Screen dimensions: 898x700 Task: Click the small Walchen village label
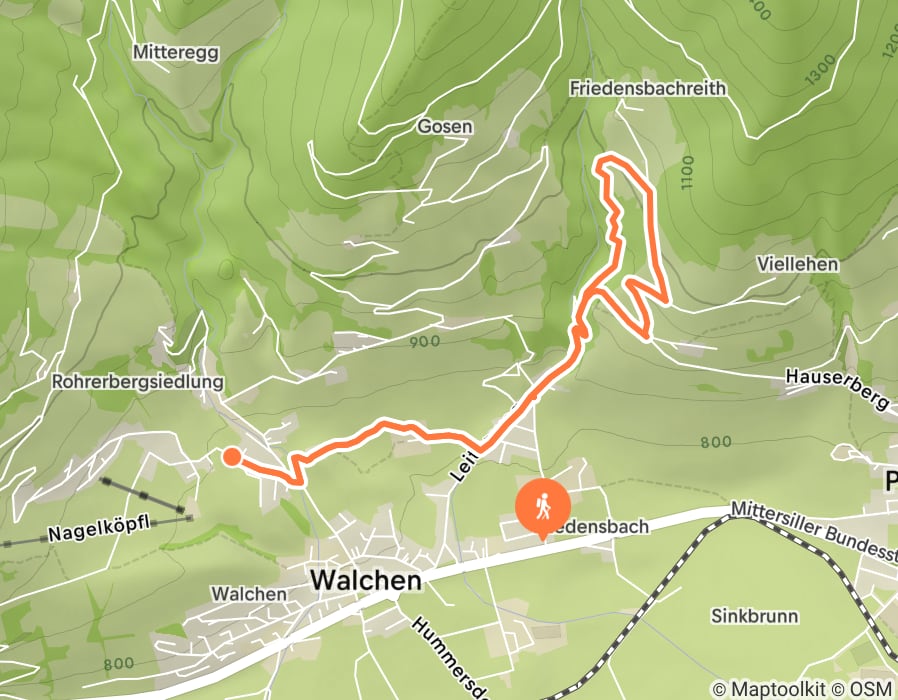pos(249,594)
